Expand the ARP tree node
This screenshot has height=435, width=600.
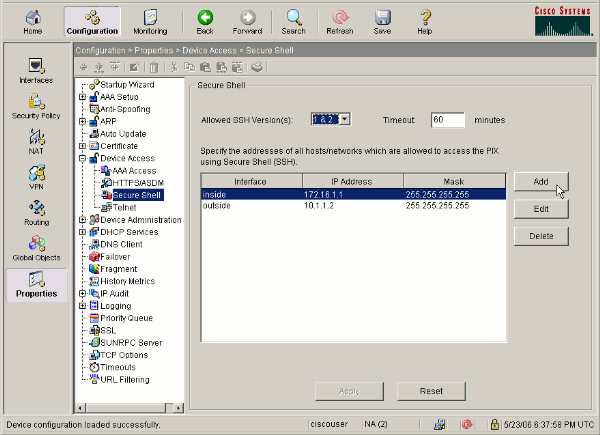tap(82, 121)
